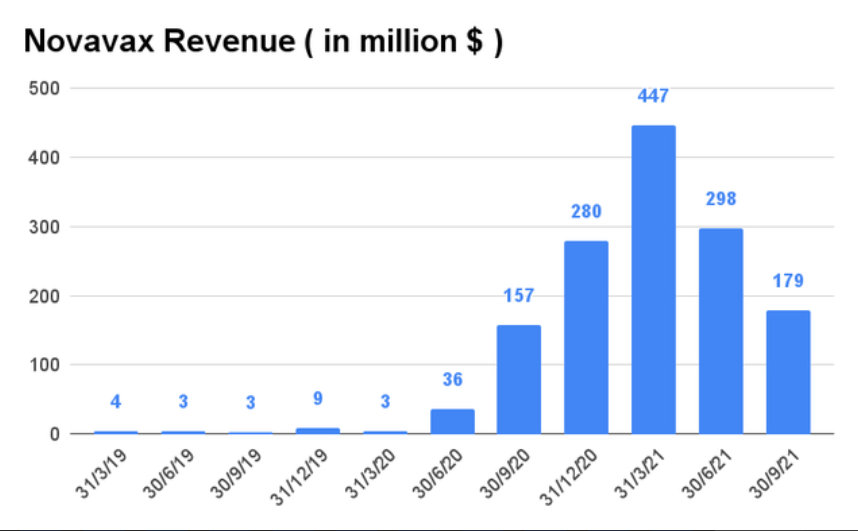Click the data label 179
Image resolution: width=858 pixels, height=531 pixels.
[x=788, y=281]
